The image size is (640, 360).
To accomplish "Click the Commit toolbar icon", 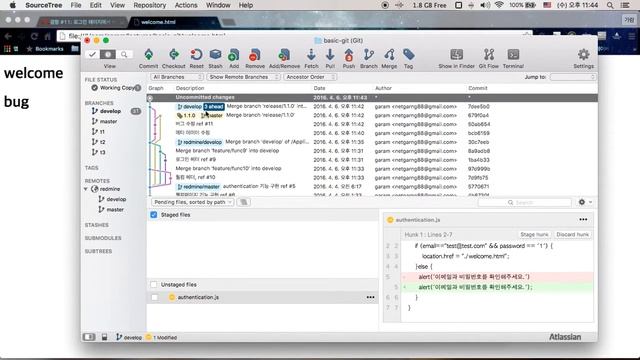I will click(149, 55).
